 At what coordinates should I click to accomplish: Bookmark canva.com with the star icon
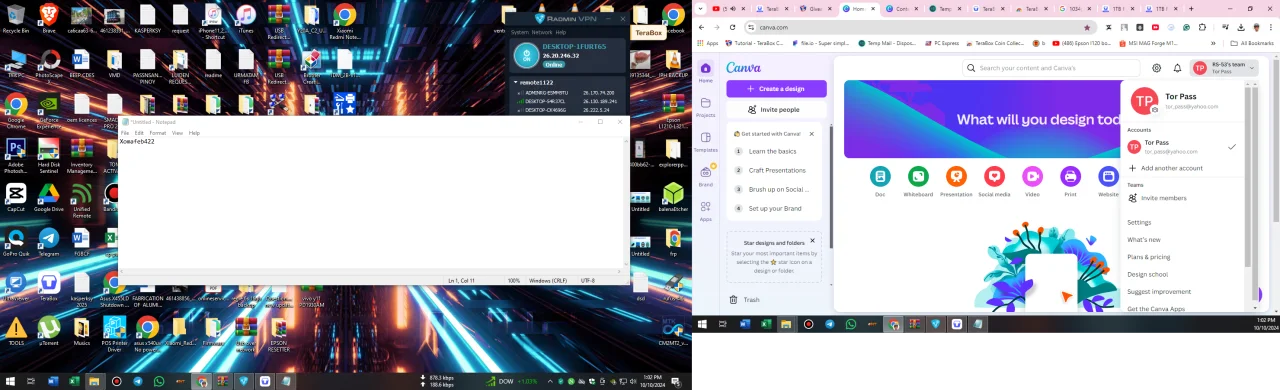coord(1087,27)
